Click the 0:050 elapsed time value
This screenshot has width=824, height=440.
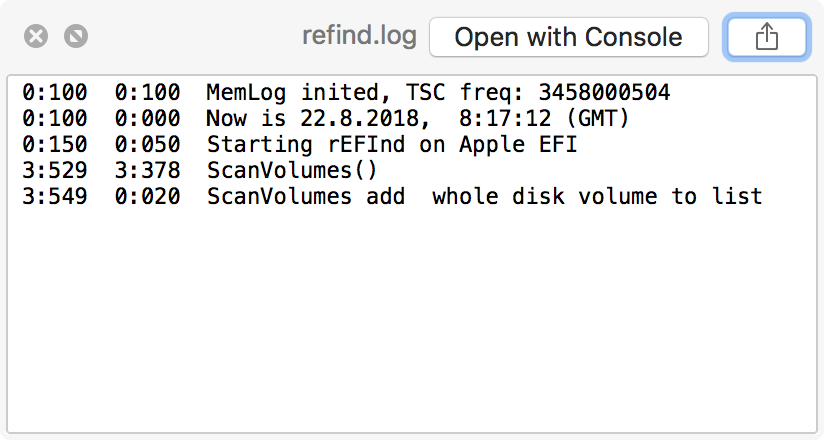(x=148, y=145)
